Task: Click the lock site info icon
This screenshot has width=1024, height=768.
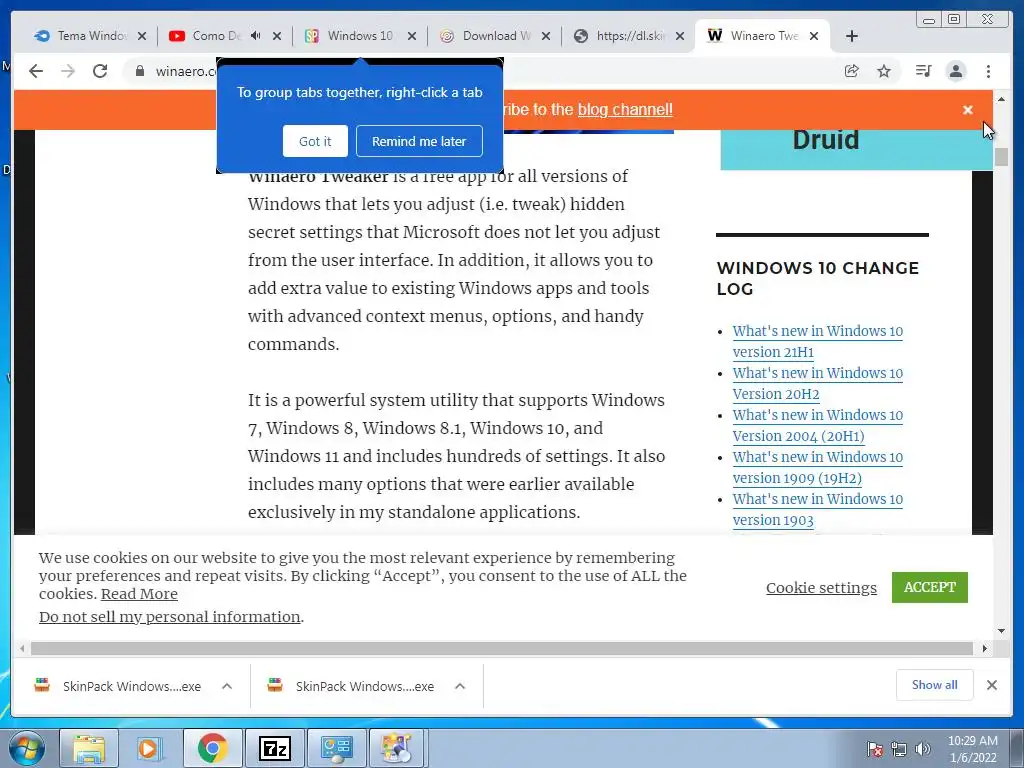Action: coord(140,71)
